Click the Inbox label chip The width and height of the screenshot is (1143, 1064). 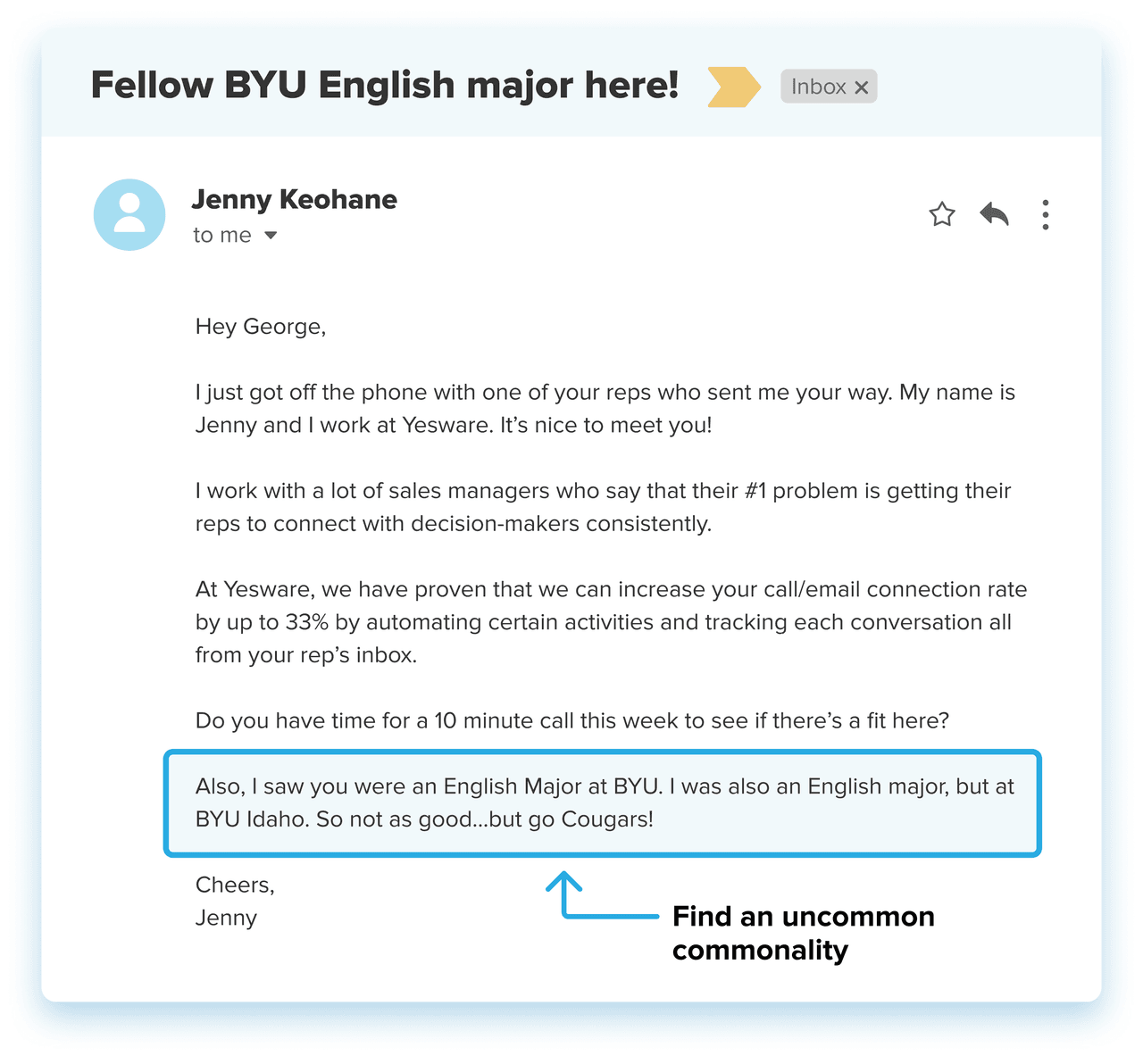click(x=818, y=87)
